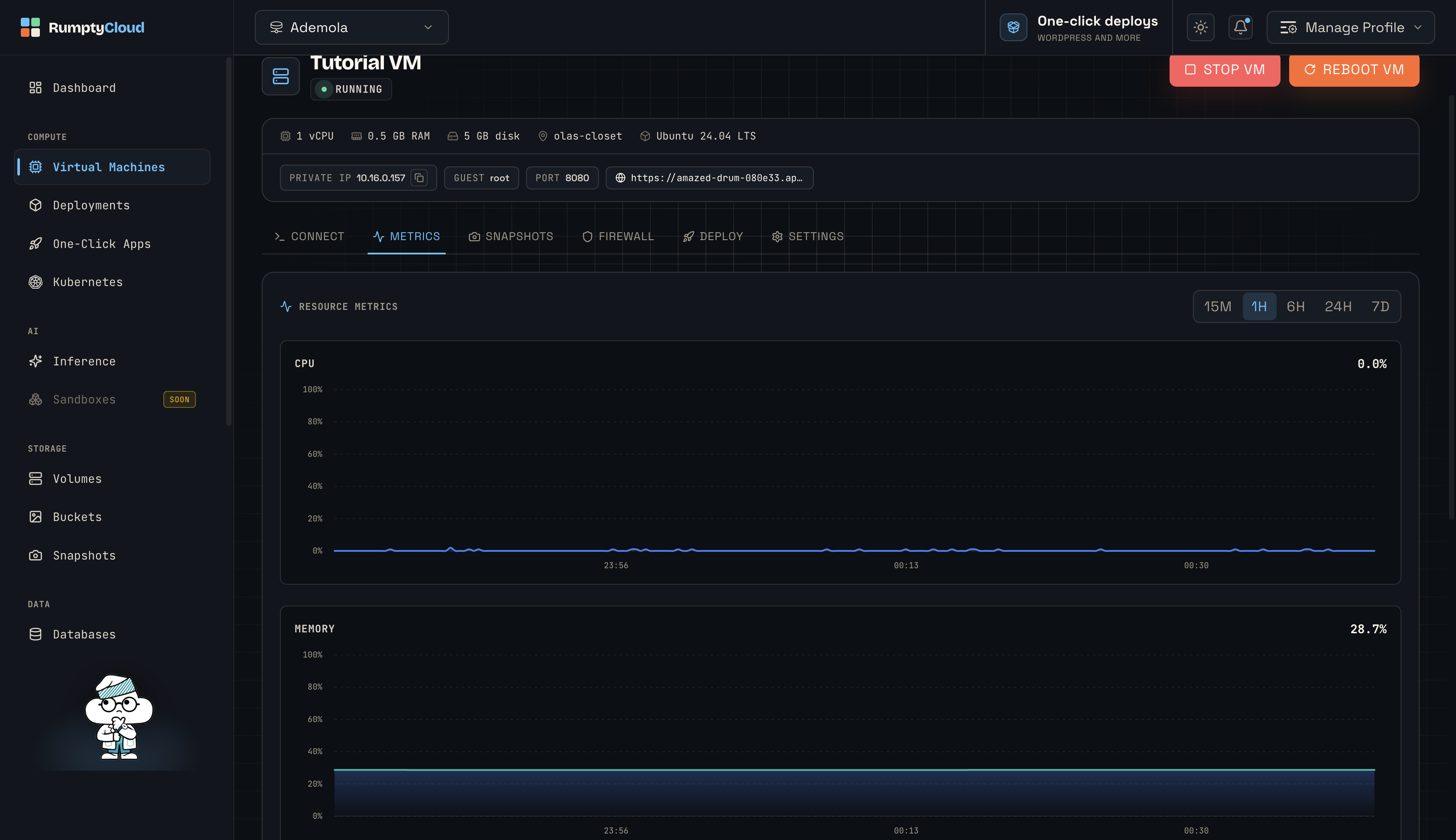
Task: Switch to the DEPLOY tab
Action: click(713, 237)
